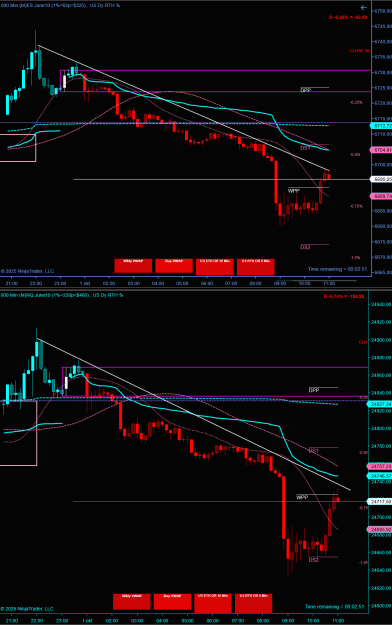
Task: Click the DS1 pivot label in MNQ chart
Action: point(313,450)
